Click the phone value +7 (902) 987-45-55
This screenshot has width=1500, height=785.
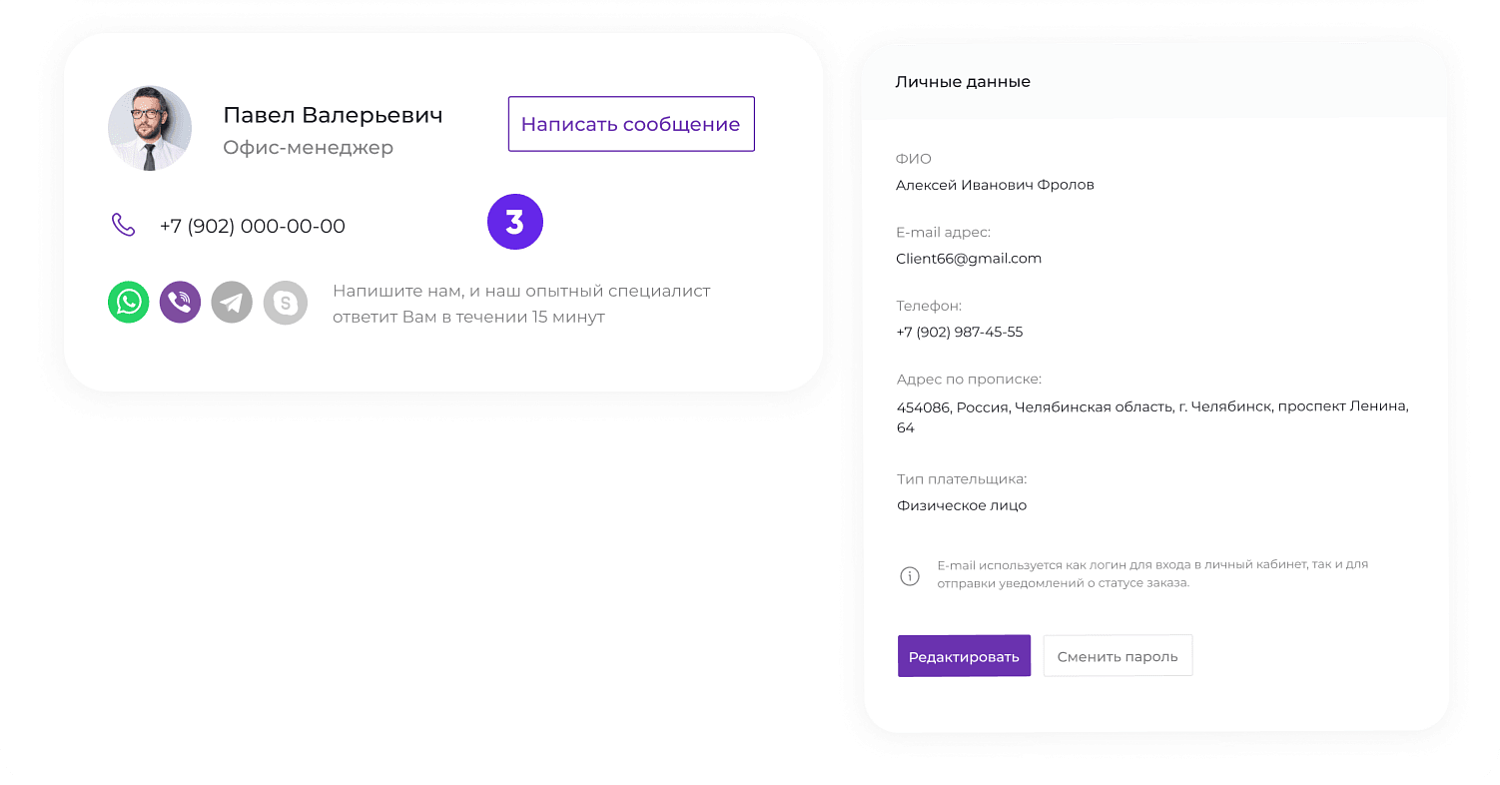[959, 332]
